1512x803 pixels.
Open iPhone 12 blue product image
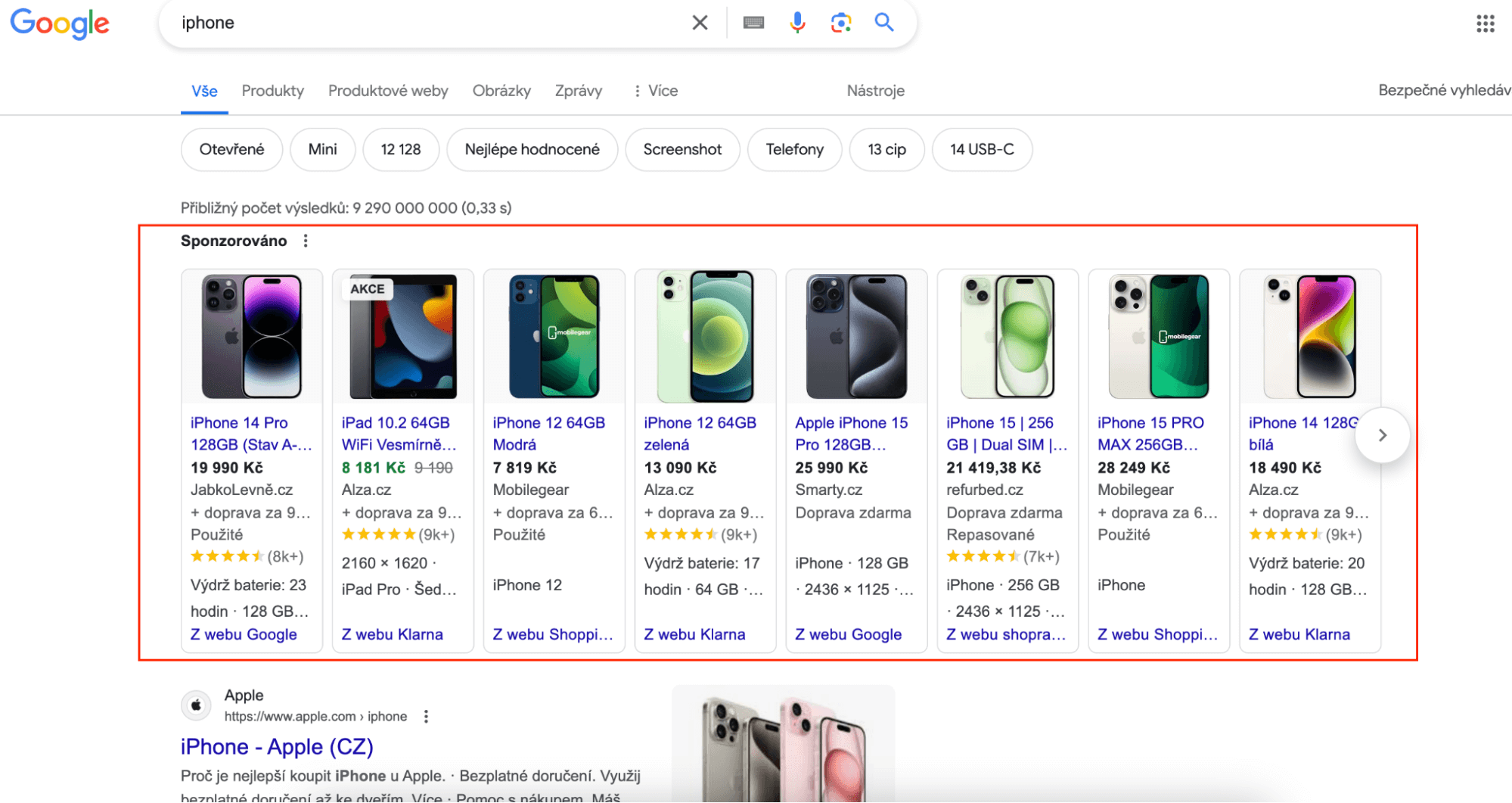[554, 337]
